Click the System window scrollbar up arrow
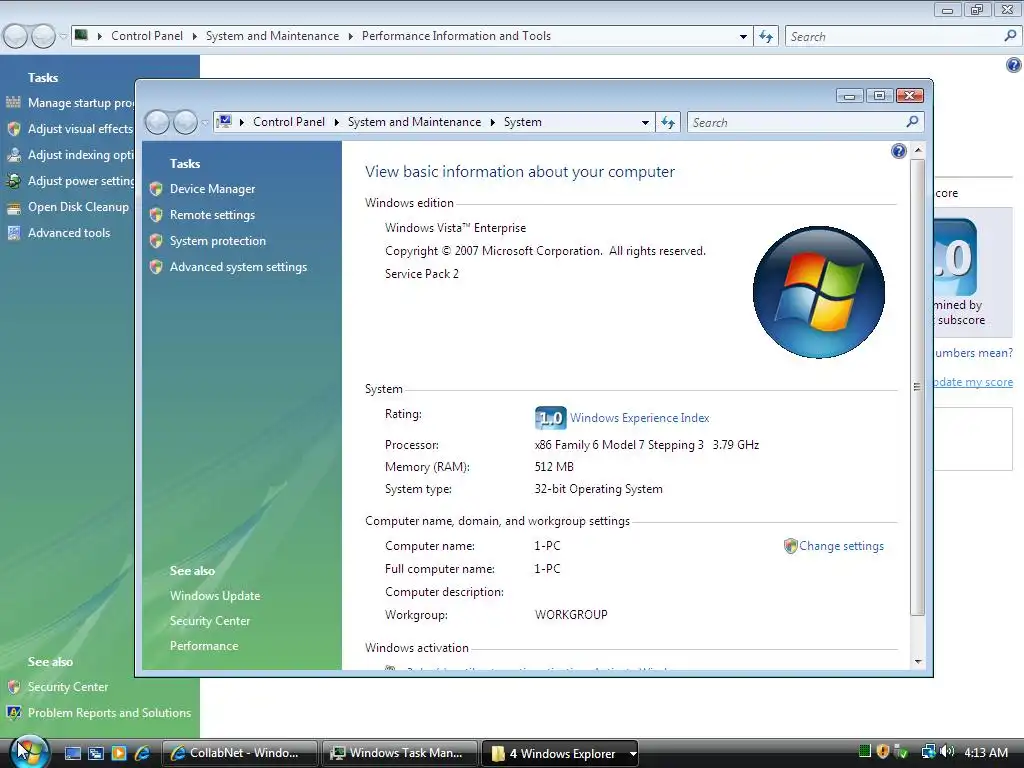This screenshot has width=1024, height=768. coord(918,150)
